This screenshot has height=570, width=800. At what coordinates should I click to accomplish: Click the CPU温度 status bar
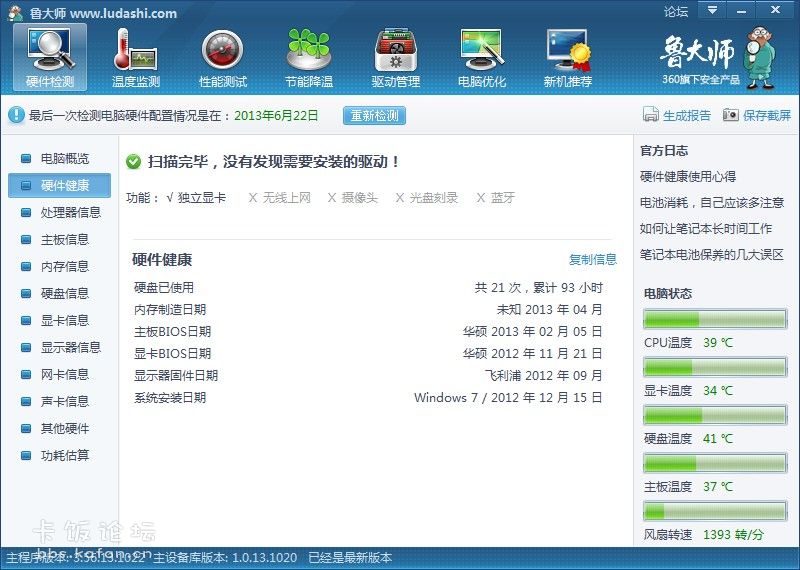[x=715, y=319]
